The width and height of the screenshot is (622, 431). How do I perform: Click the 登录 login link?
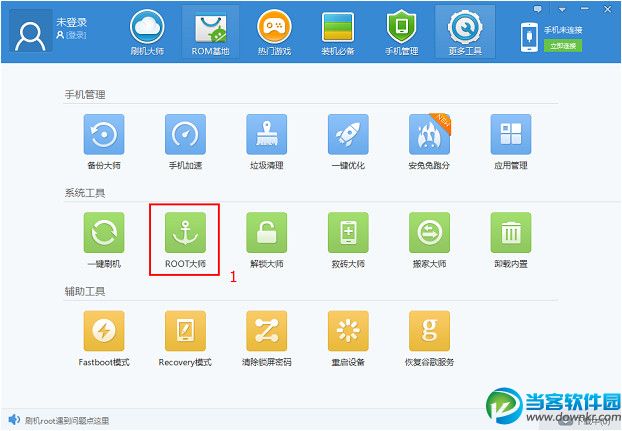coord(75,35)
